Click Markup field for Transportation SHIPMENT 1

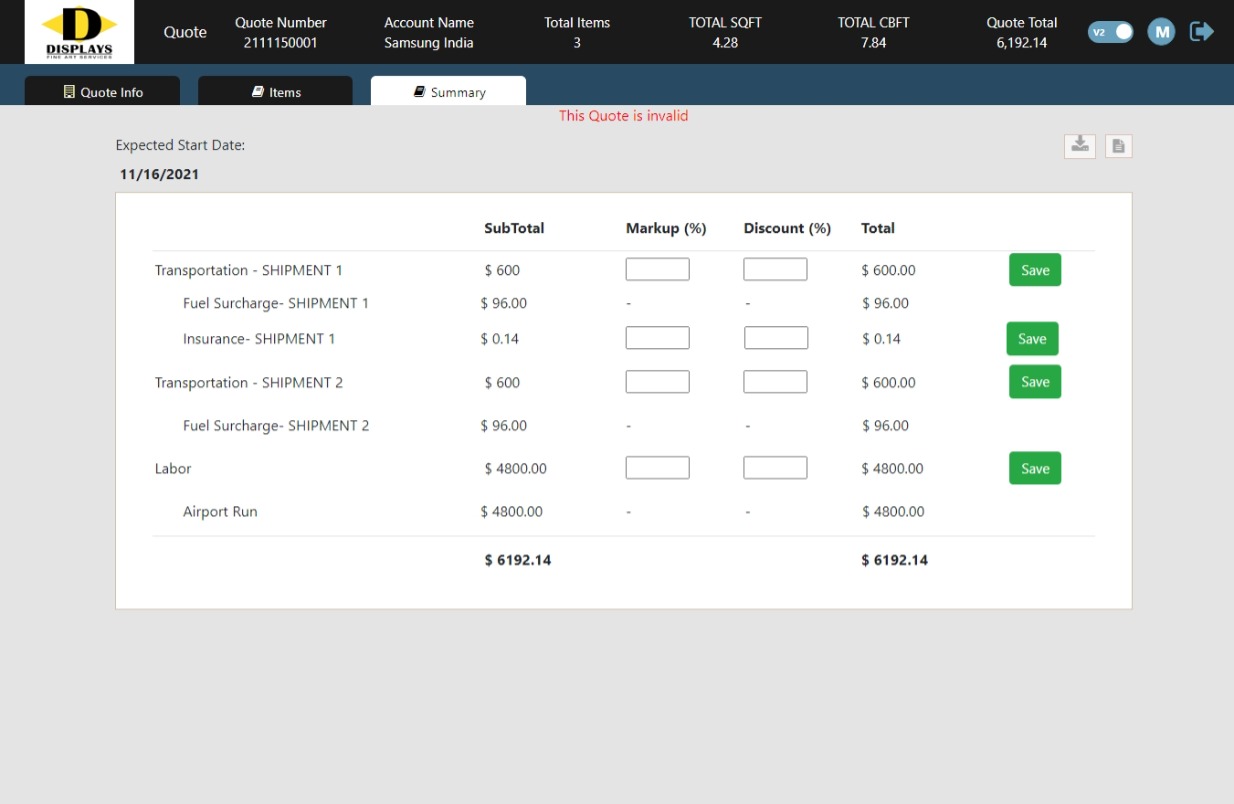(x=657, y=269)
